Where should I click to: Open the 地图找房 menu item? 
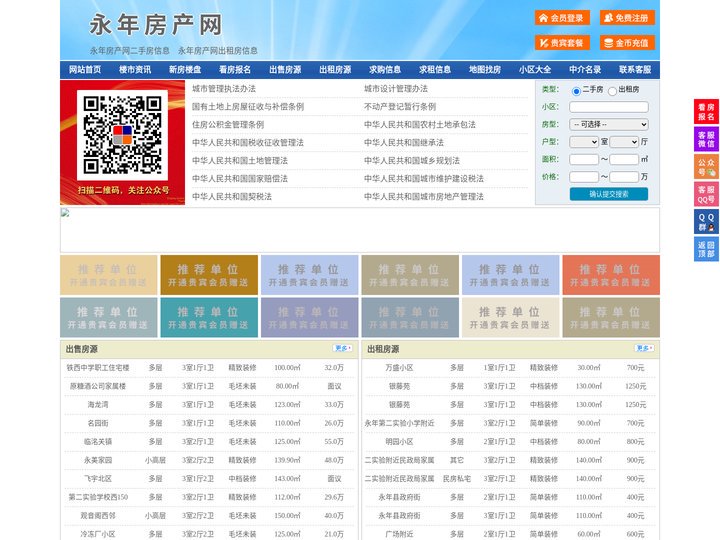click(x=485, y=70)
